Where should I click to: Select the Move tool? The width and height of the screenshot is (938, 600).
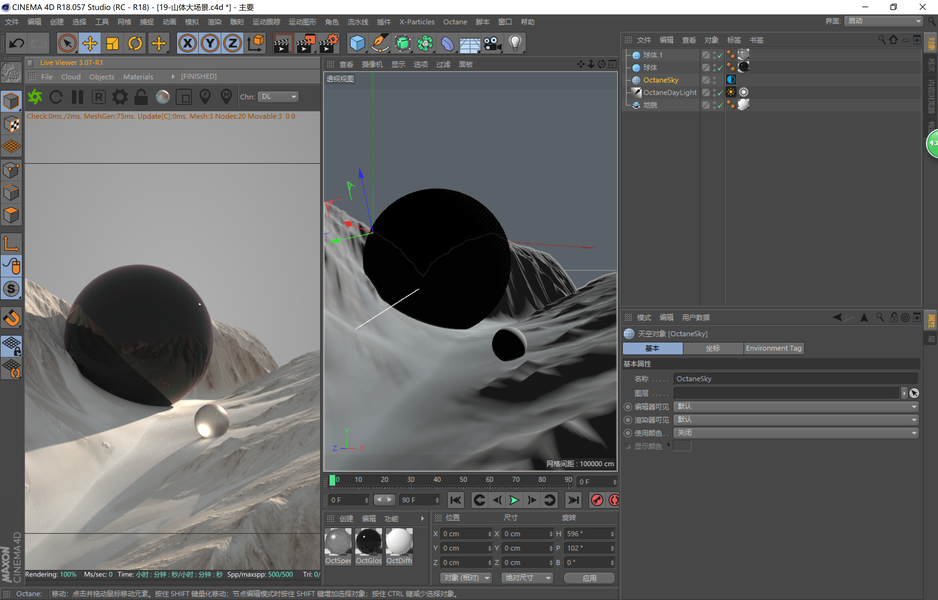(90, 43)
